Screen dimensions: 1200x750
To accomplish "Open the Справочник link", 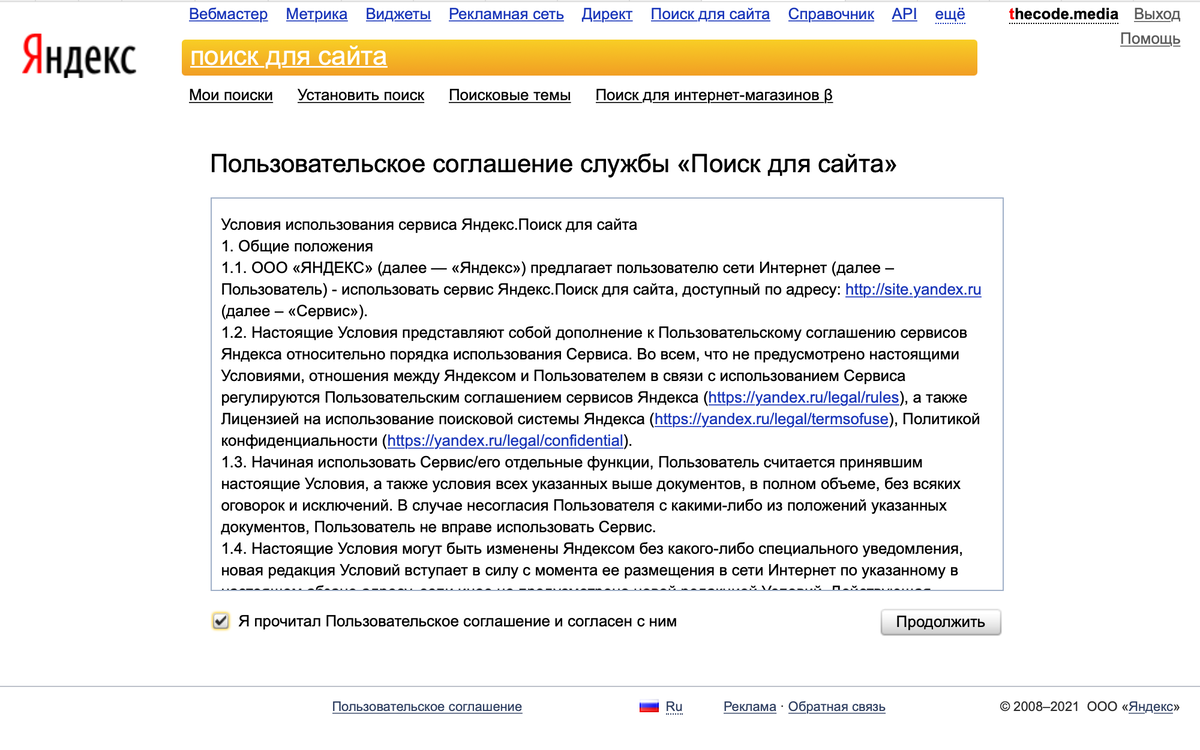I will coord(831,14).
